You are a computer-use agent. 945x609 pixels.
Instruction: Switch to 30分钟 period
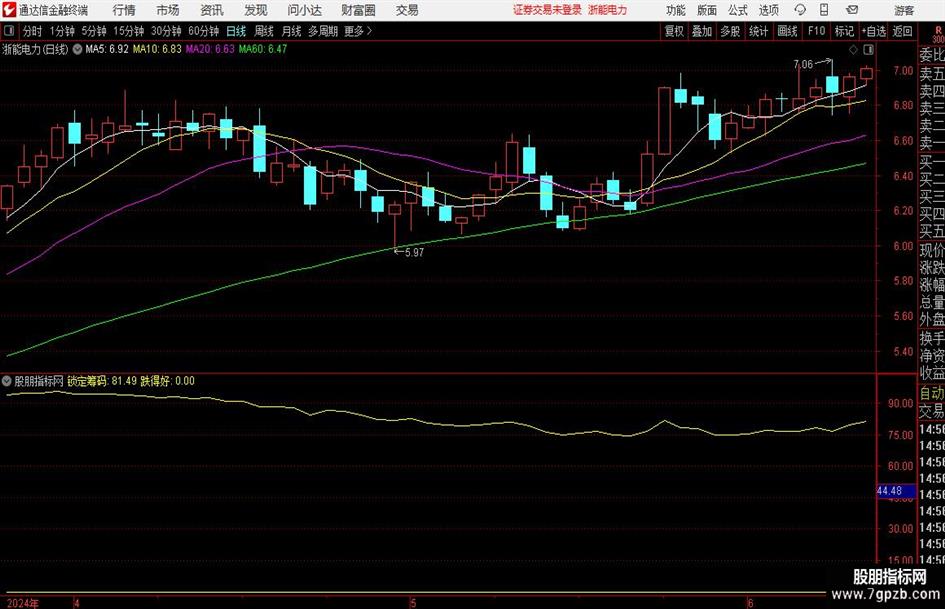pyautogui.click(x=166, y=31)
